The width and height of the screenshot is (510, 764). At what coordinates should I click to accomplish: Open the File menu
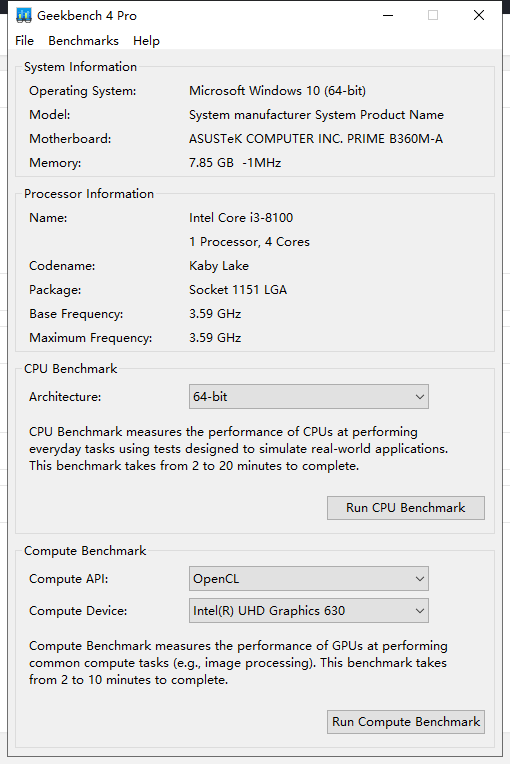24,41
